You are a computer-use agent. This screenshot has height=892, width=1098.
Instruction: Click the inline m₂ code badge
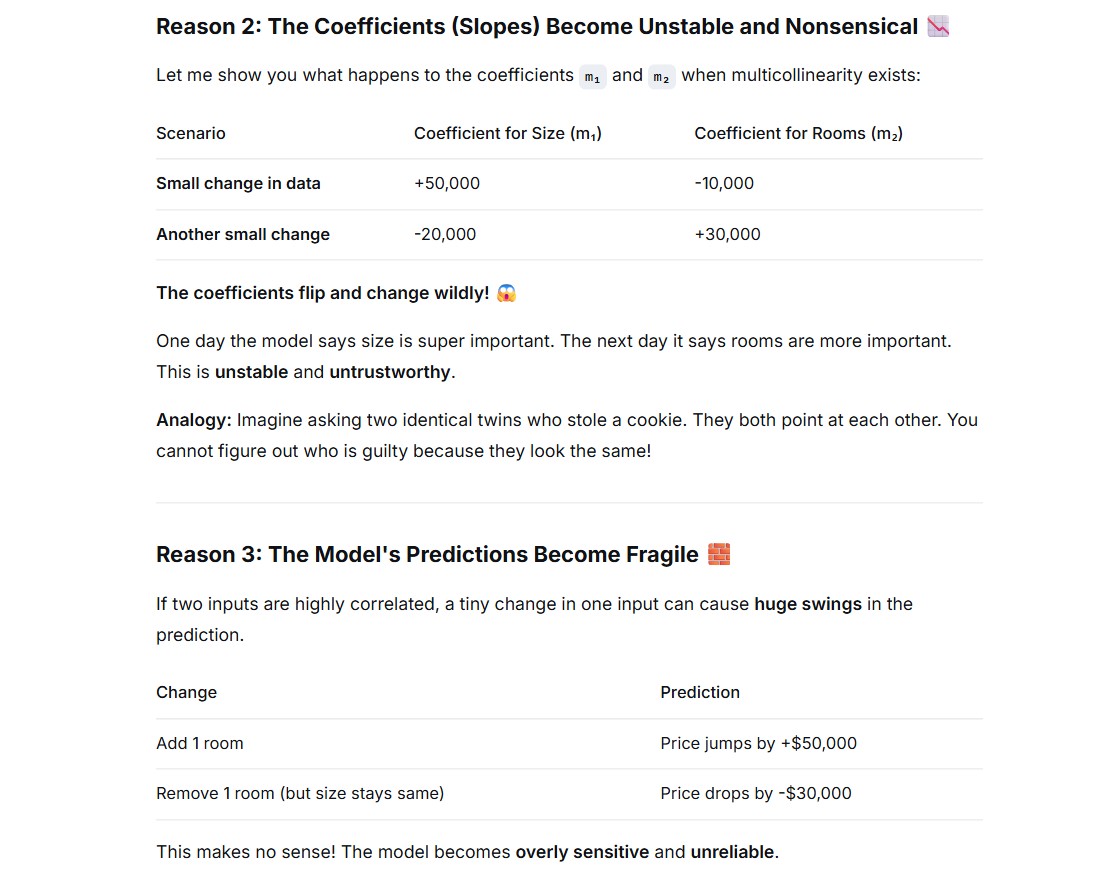661,76
